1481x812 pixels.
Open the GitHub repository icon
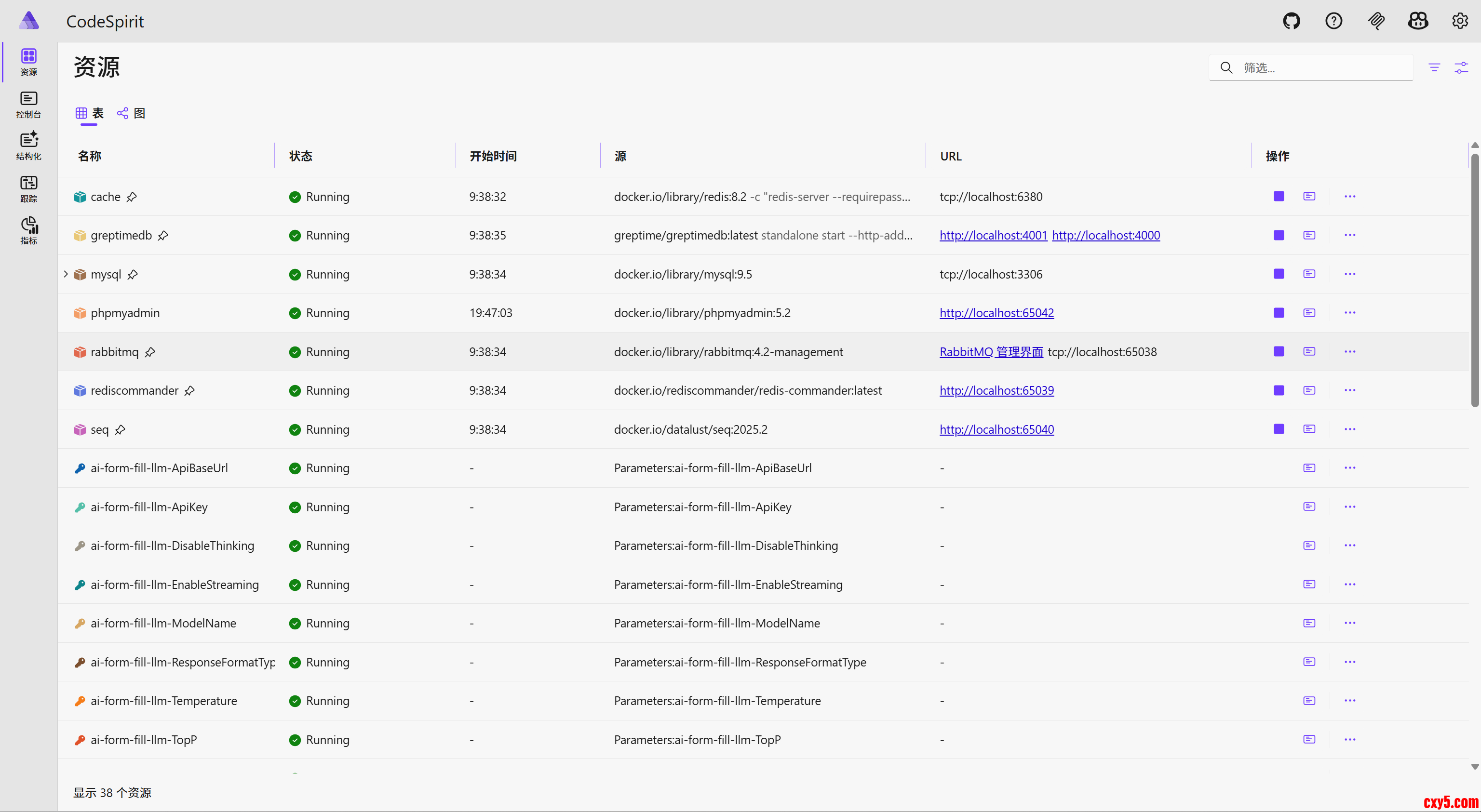coord(1291,21)
